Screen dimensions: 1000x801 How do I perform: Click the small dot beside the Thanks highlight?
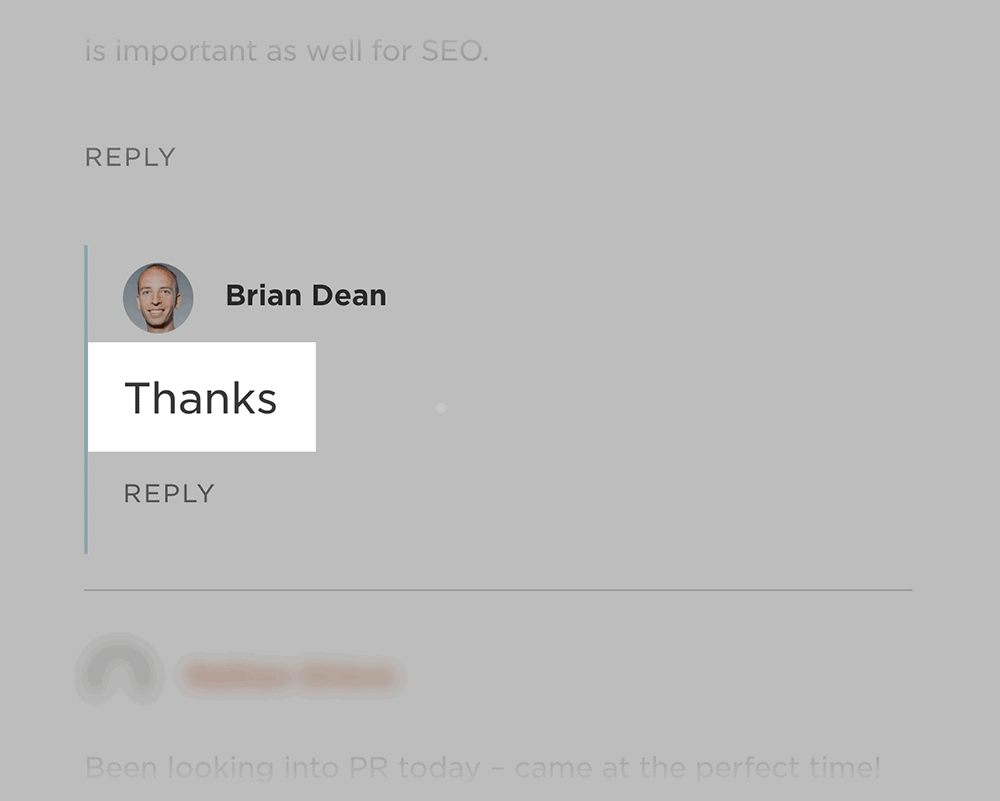[440, 408]
